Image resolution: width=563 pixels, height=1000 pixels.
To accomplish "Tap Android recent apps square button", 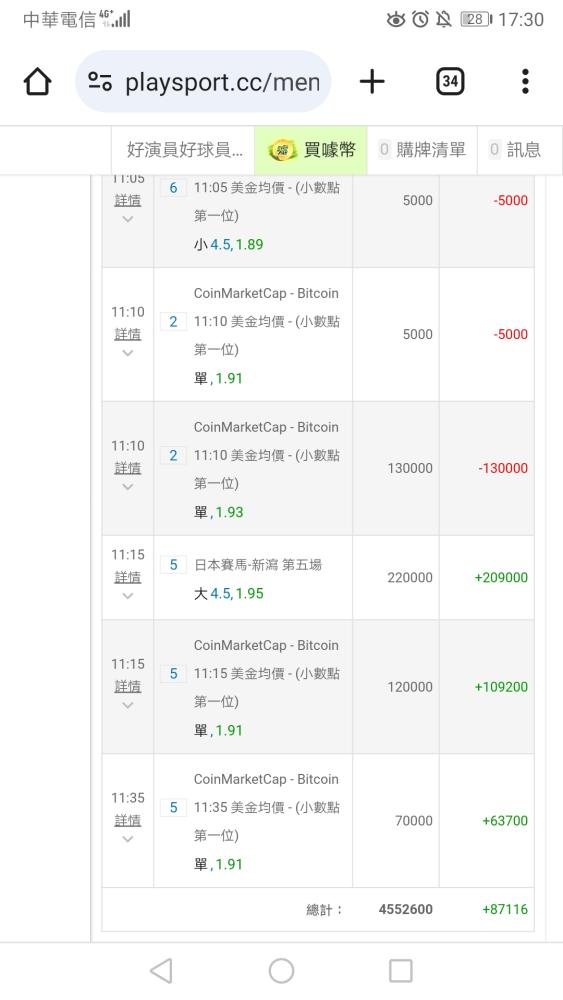I will click(400, 971).
